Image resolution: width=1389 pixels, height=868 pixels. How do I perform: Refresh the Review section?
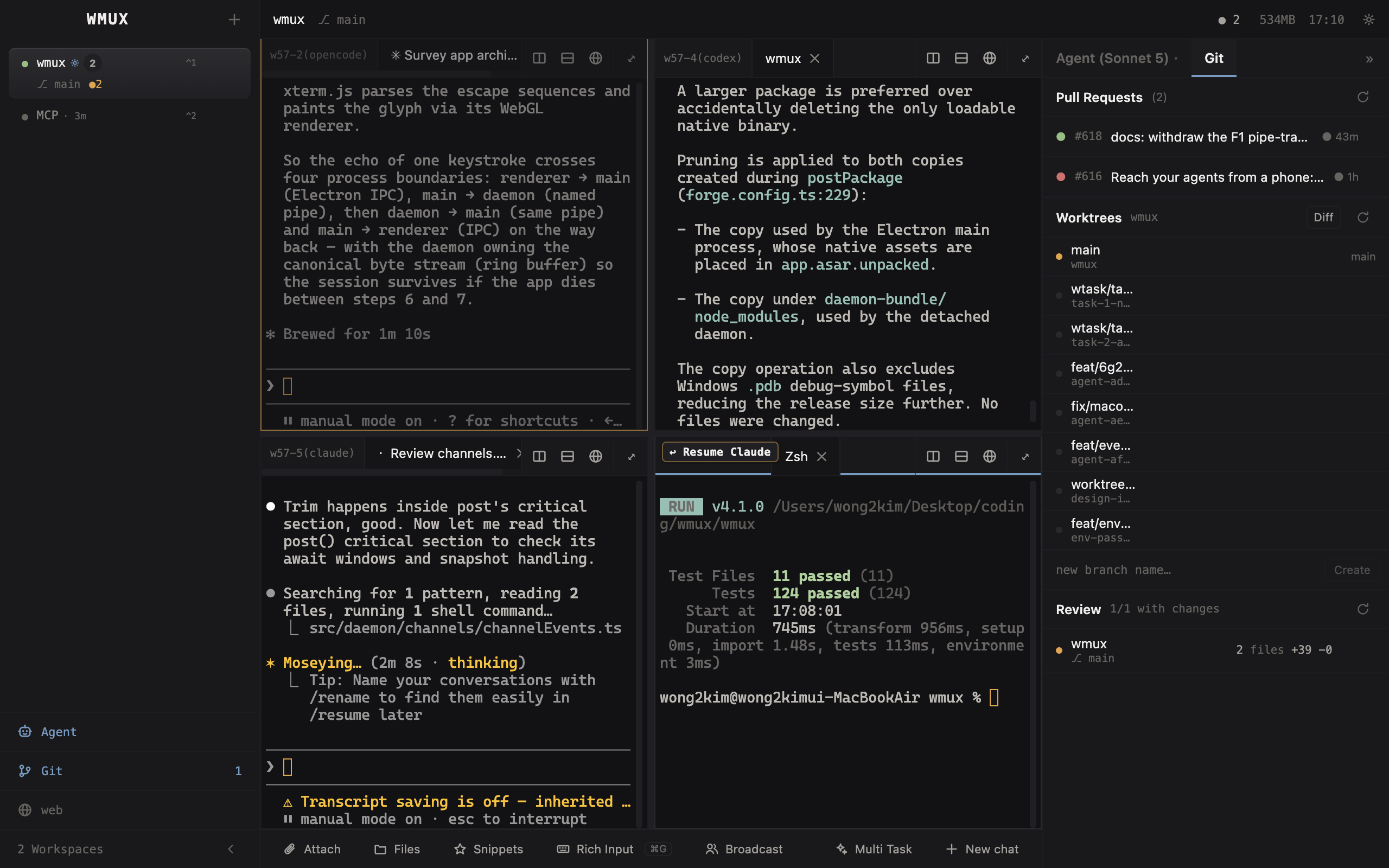pyautogui.click(x=1363, y=609)
